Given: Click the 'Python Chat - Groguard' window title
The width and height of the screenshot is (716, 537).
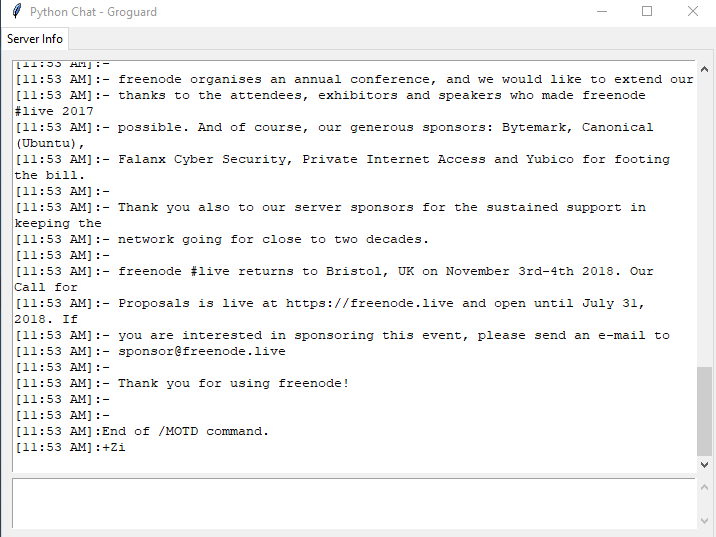Looking at the screenshot, I should 93,12.
